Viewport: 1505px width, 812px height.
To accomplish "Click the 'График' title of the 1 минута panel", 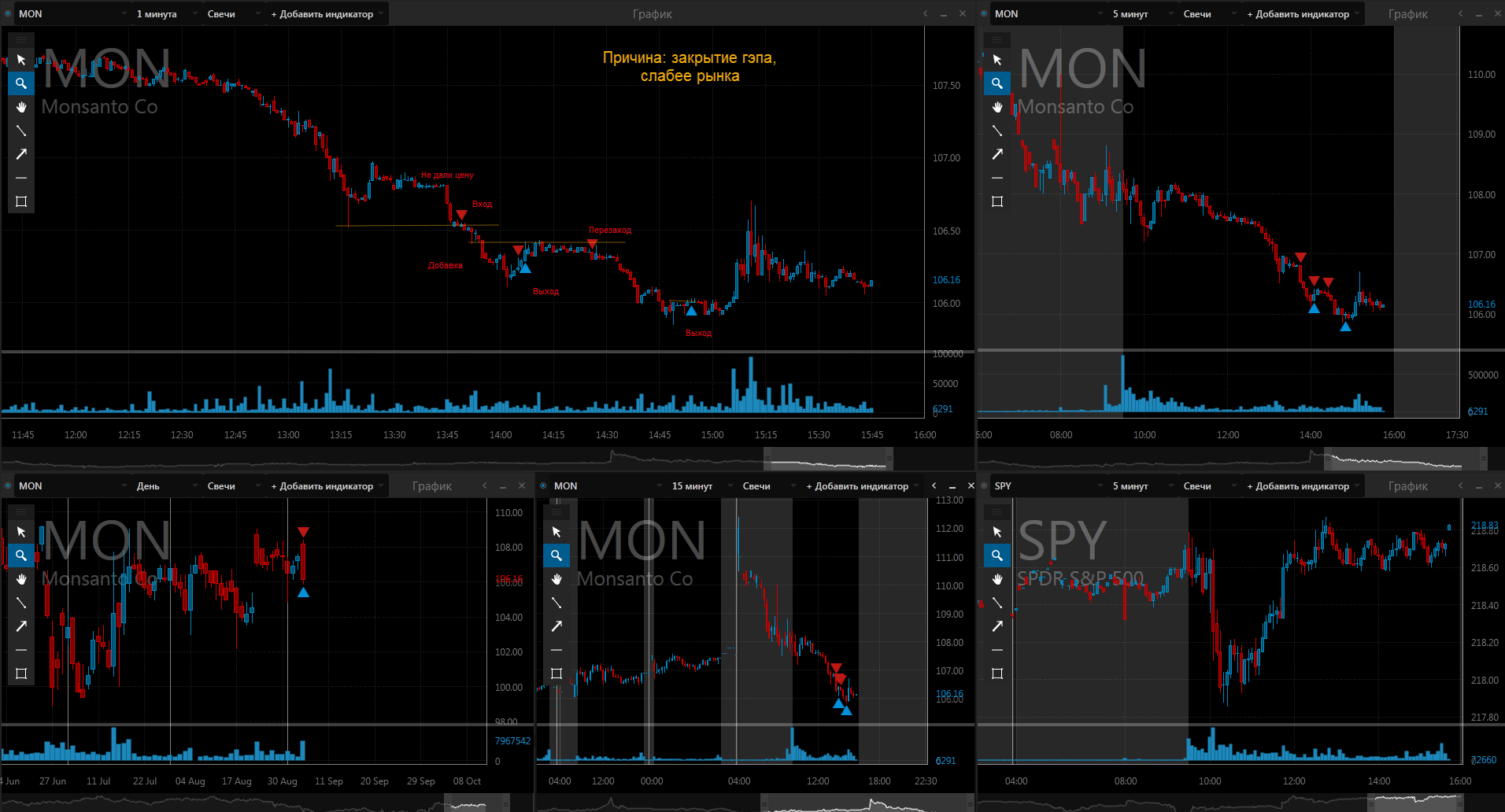I will 653,14.
